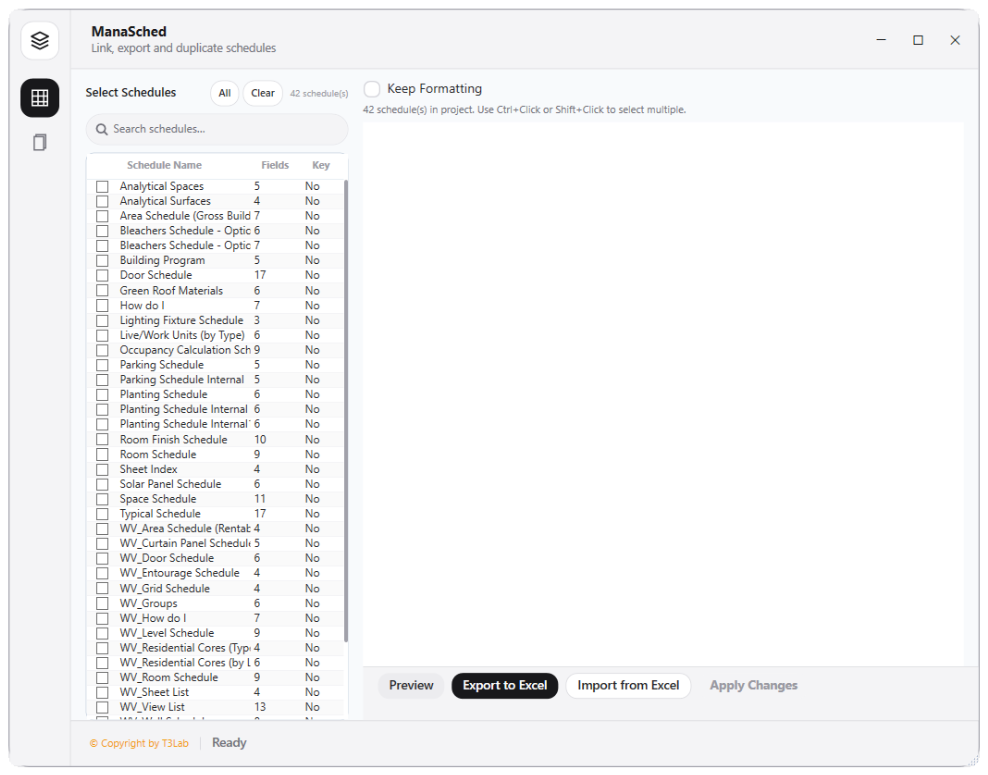
Task: Click the search magnifier icon
Action: (101, 129)
